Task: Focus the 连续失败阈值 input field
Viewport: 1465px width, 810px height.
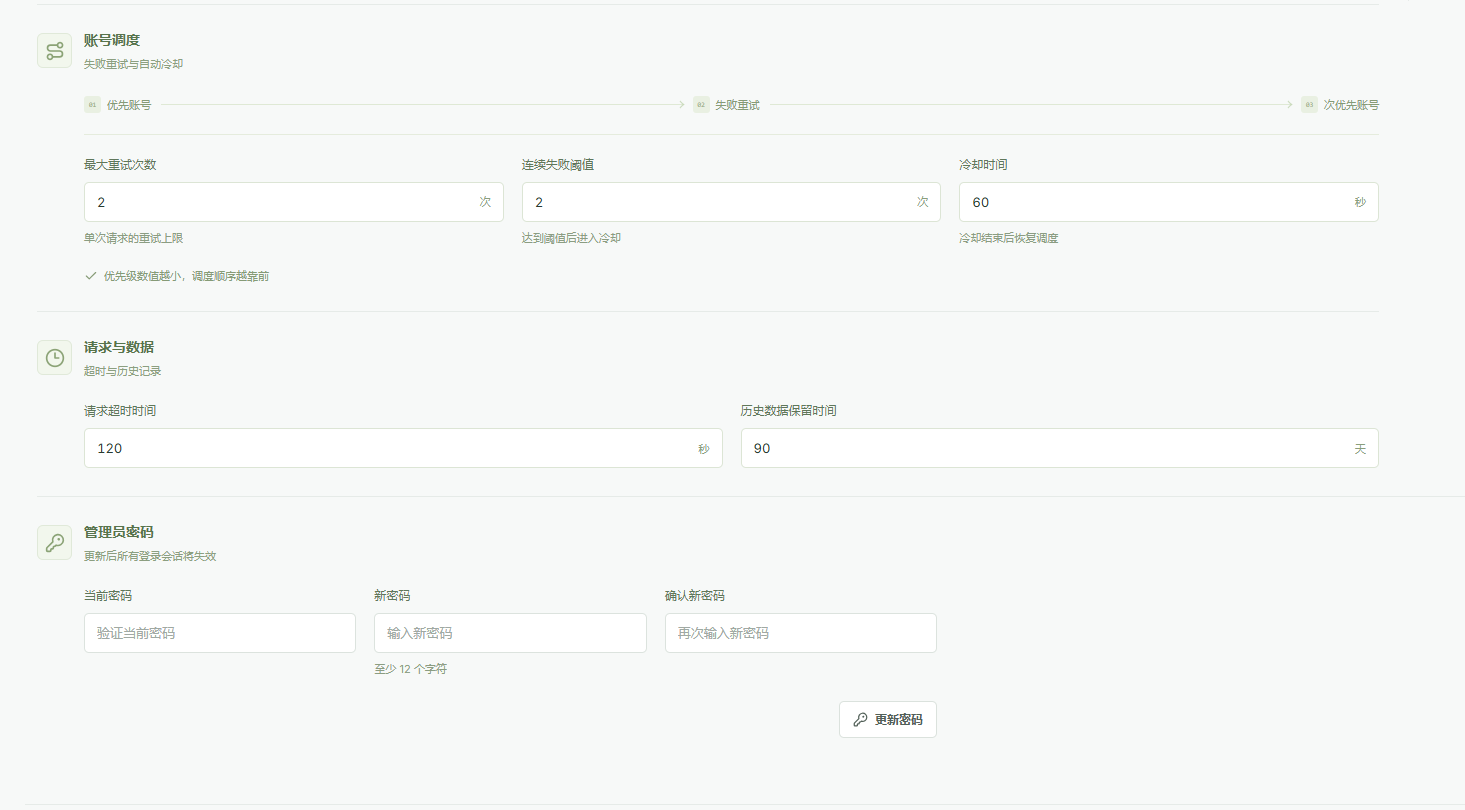Action: coord(732,202)
